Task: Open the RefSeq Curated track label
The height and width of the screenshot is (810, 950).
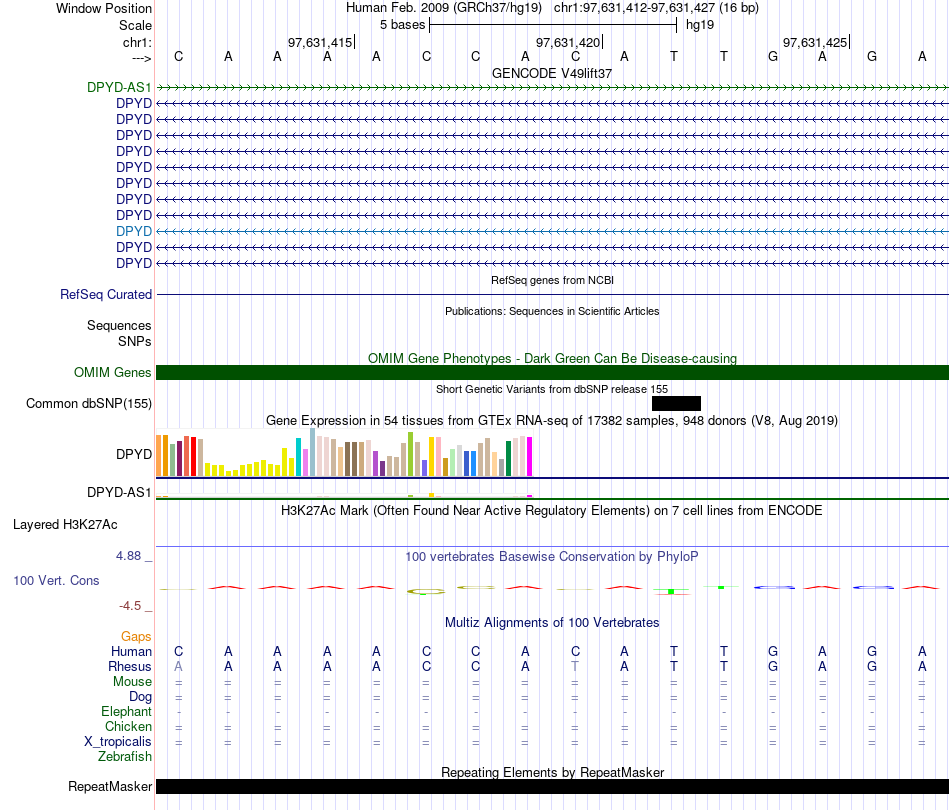Action: tap(106, 294)
